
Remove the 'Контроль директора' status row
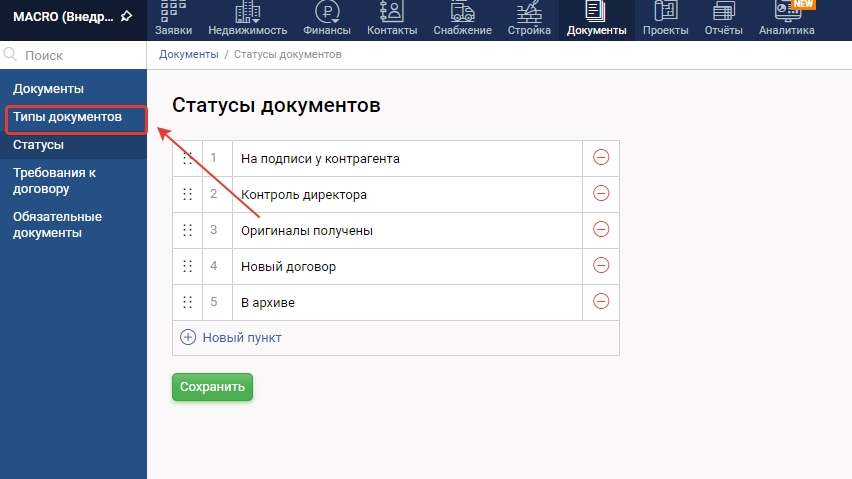coord(601,194)
